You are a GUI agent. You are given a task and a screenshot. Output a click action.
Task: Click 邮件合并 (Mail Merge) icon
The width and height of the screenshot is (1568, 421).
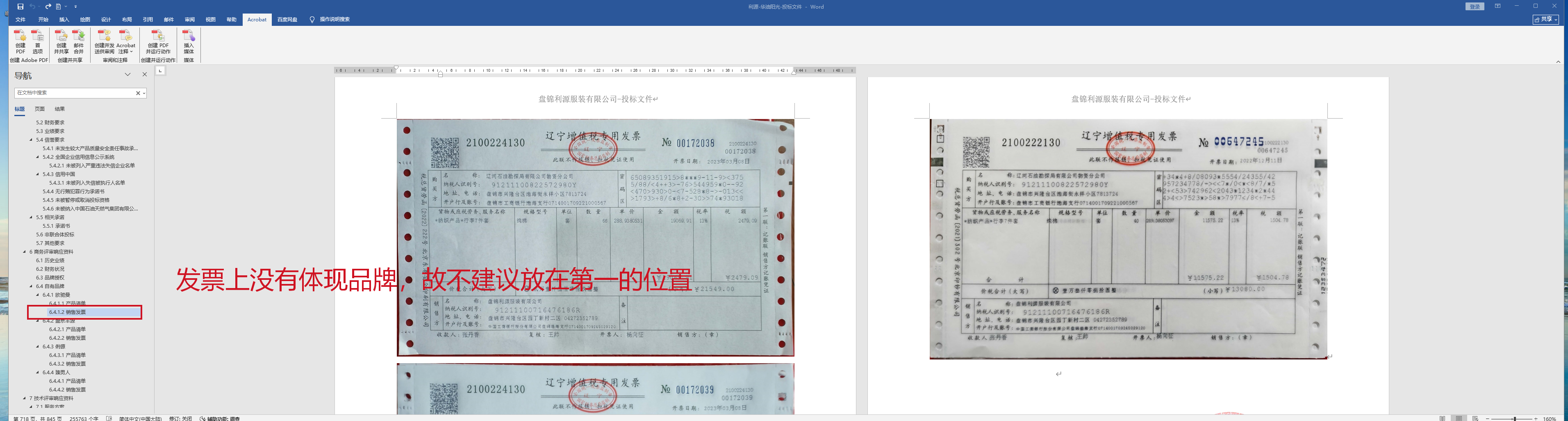point(79,42)
